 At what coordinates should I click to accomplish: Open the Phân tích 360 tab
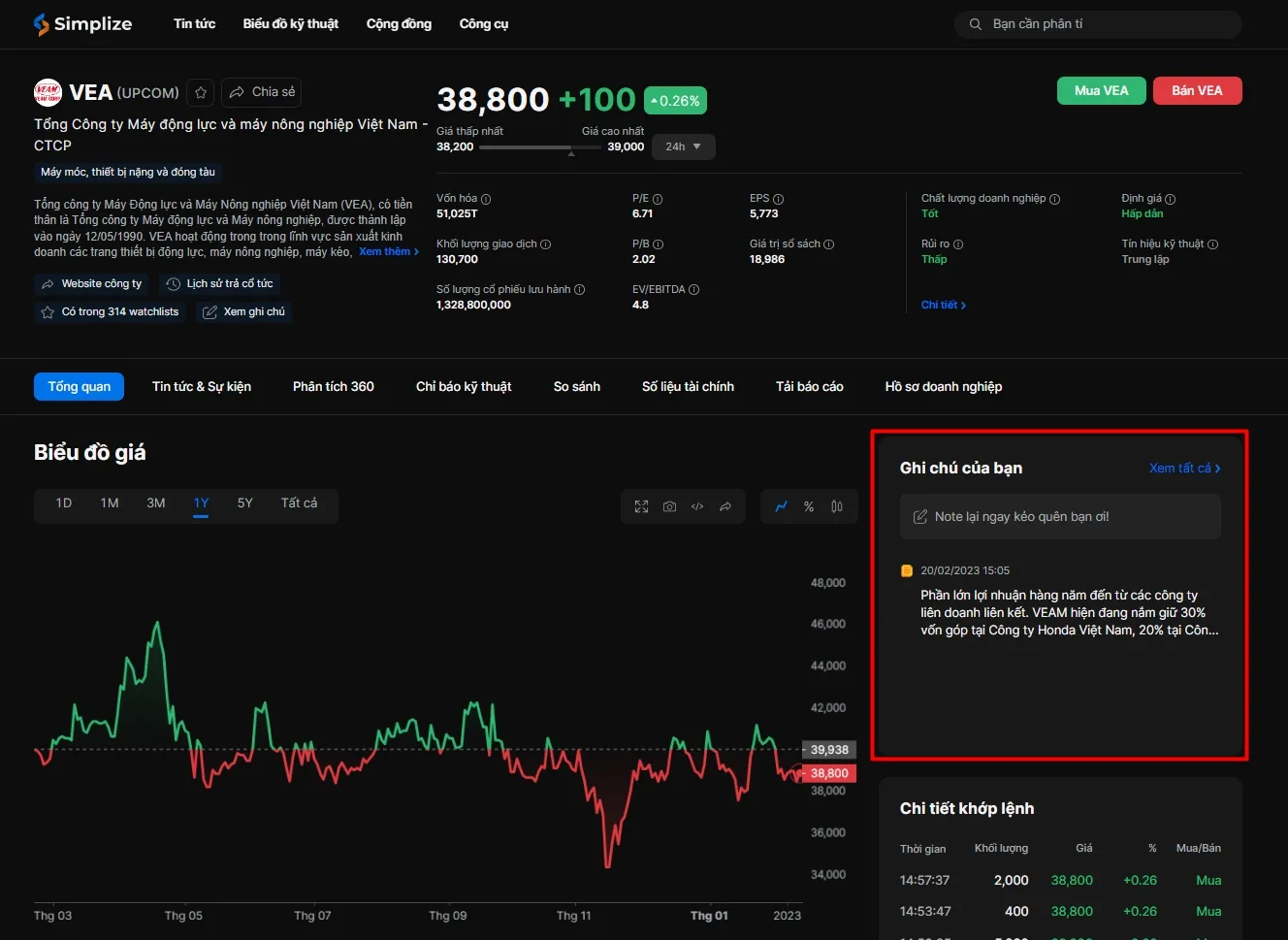(x=334, y=387)
